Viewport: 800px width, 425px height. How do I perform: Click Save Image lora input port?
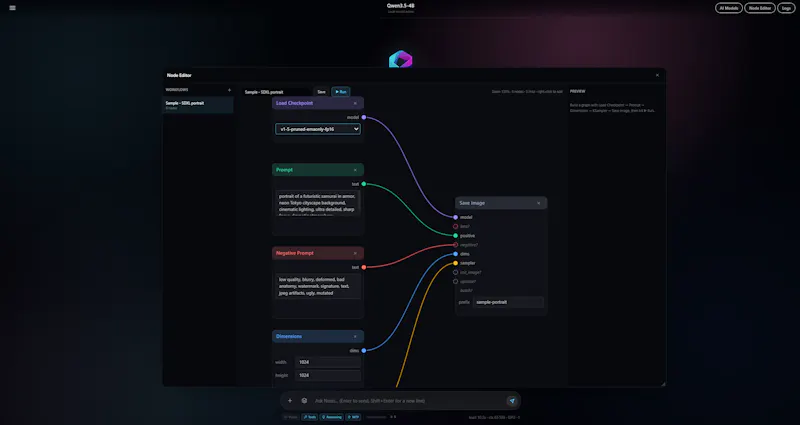456,227
